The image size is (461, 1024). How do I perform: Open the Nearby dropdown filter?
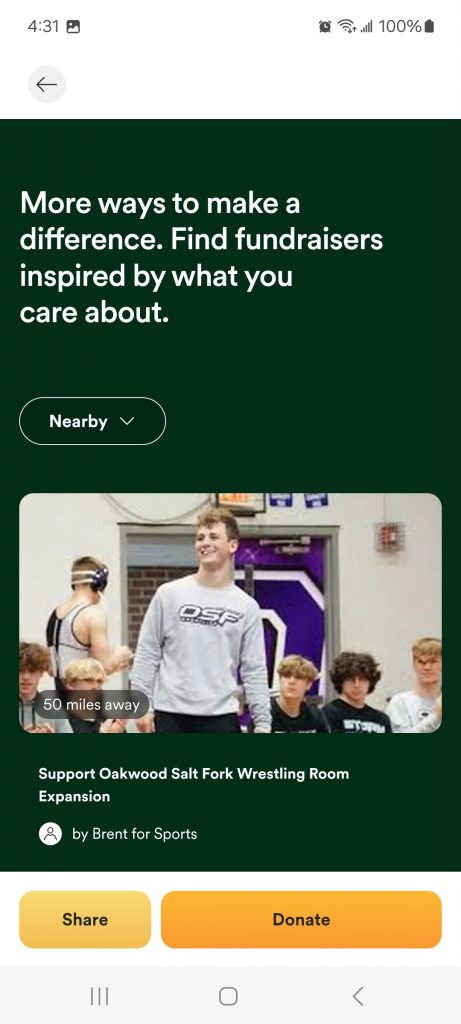point(93,421)
